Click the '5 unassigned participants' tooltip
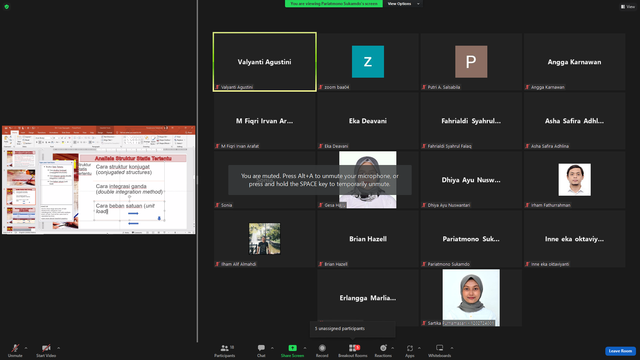The height and width of the screenshot is (360, 640). click(353, 329)
